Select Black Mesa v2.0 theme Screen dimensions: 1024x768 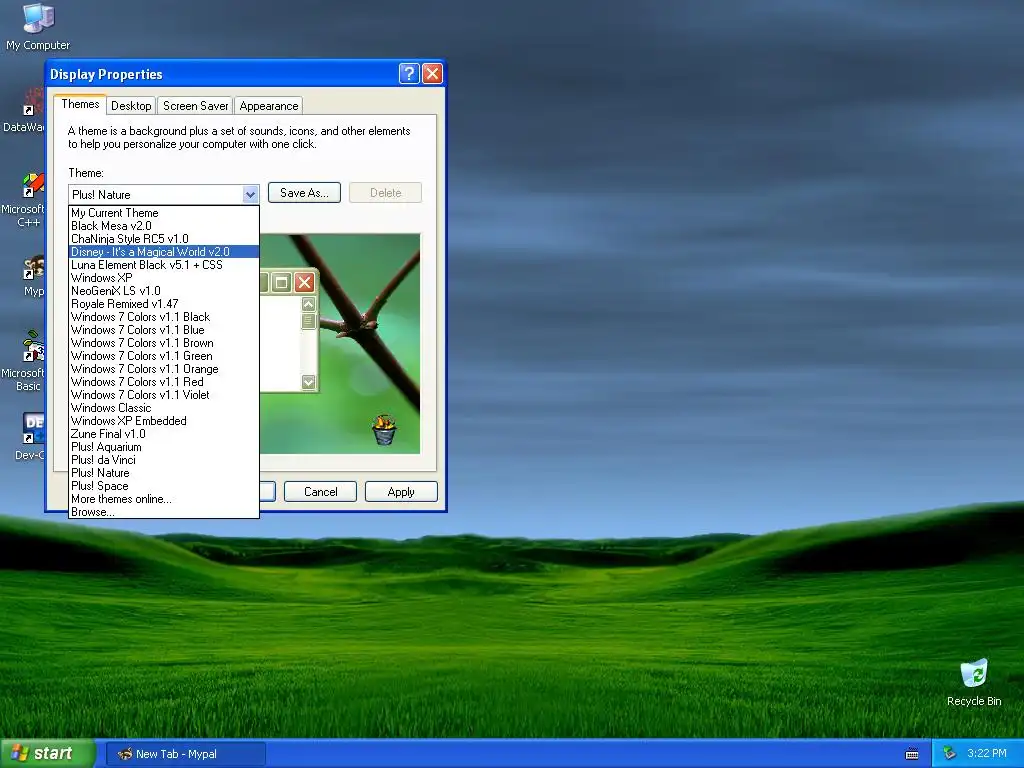(x=164, y=226)
